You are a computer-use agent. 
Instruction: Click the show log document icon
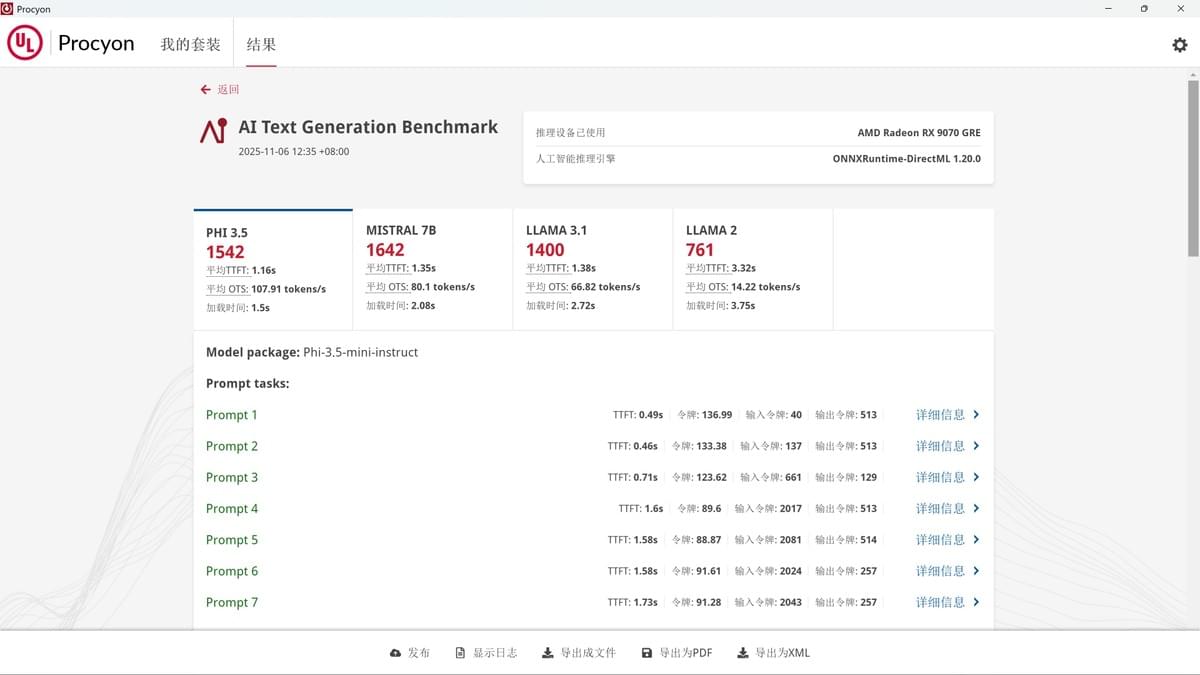[x=460, y=653]
